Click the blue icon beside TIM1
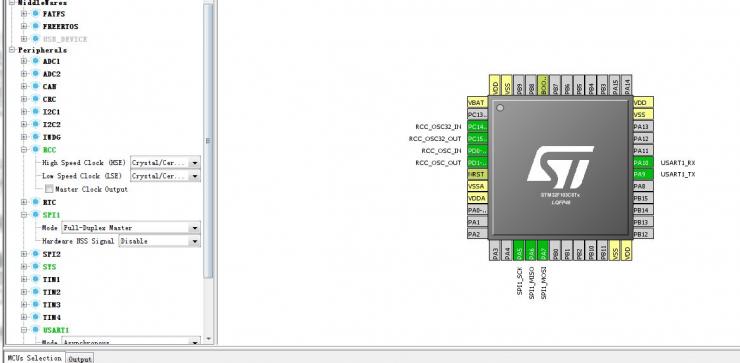The width and height of the screenshot is (740, 363). (35, 279)
